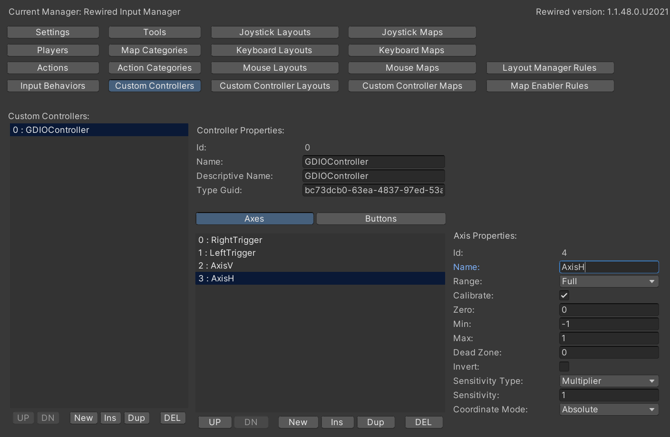Go to Keyboard Maps
This screenshot has height=437, width=670.
[412, 50]
